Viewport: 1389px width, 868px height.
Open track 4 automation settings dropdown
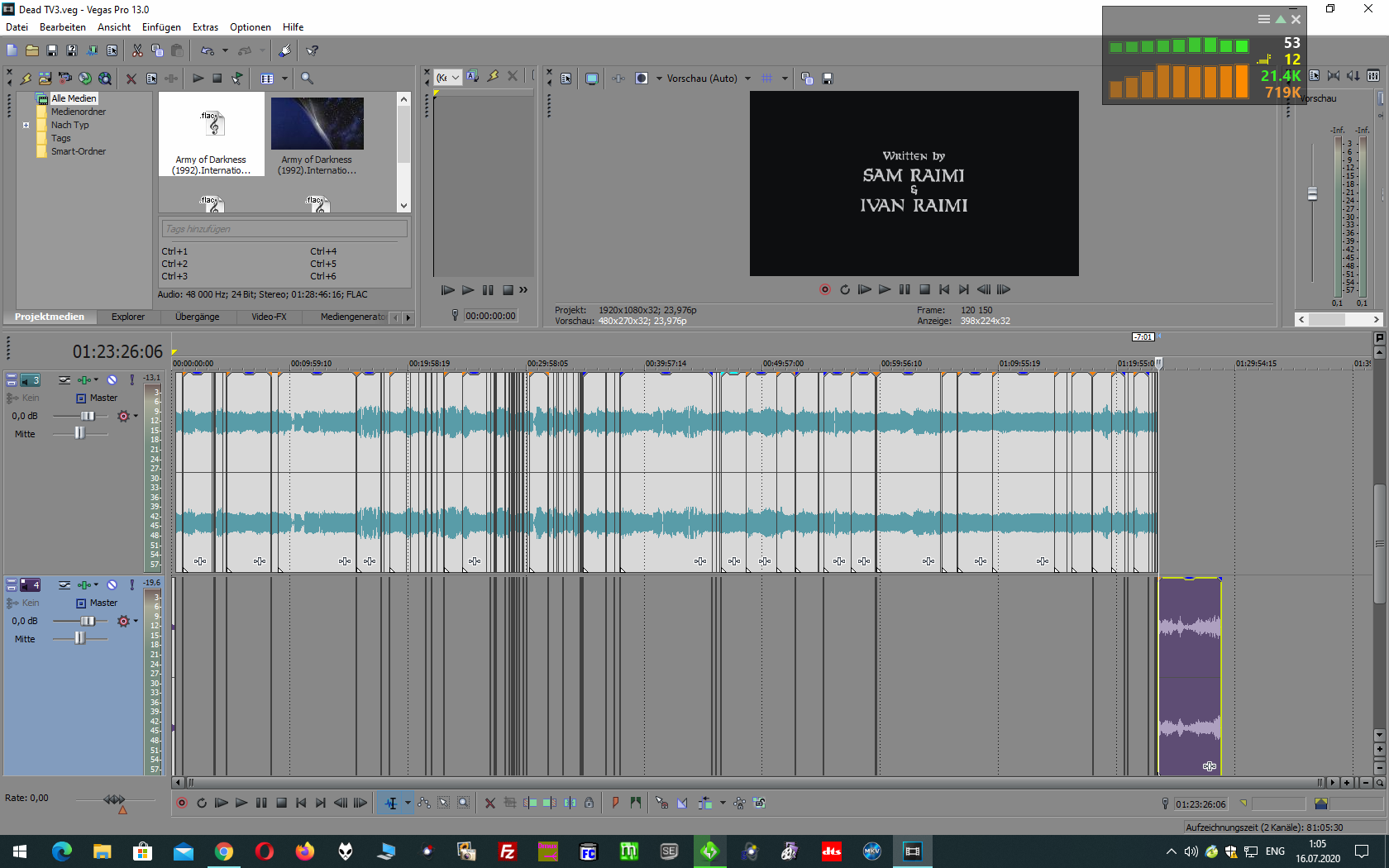136,621
